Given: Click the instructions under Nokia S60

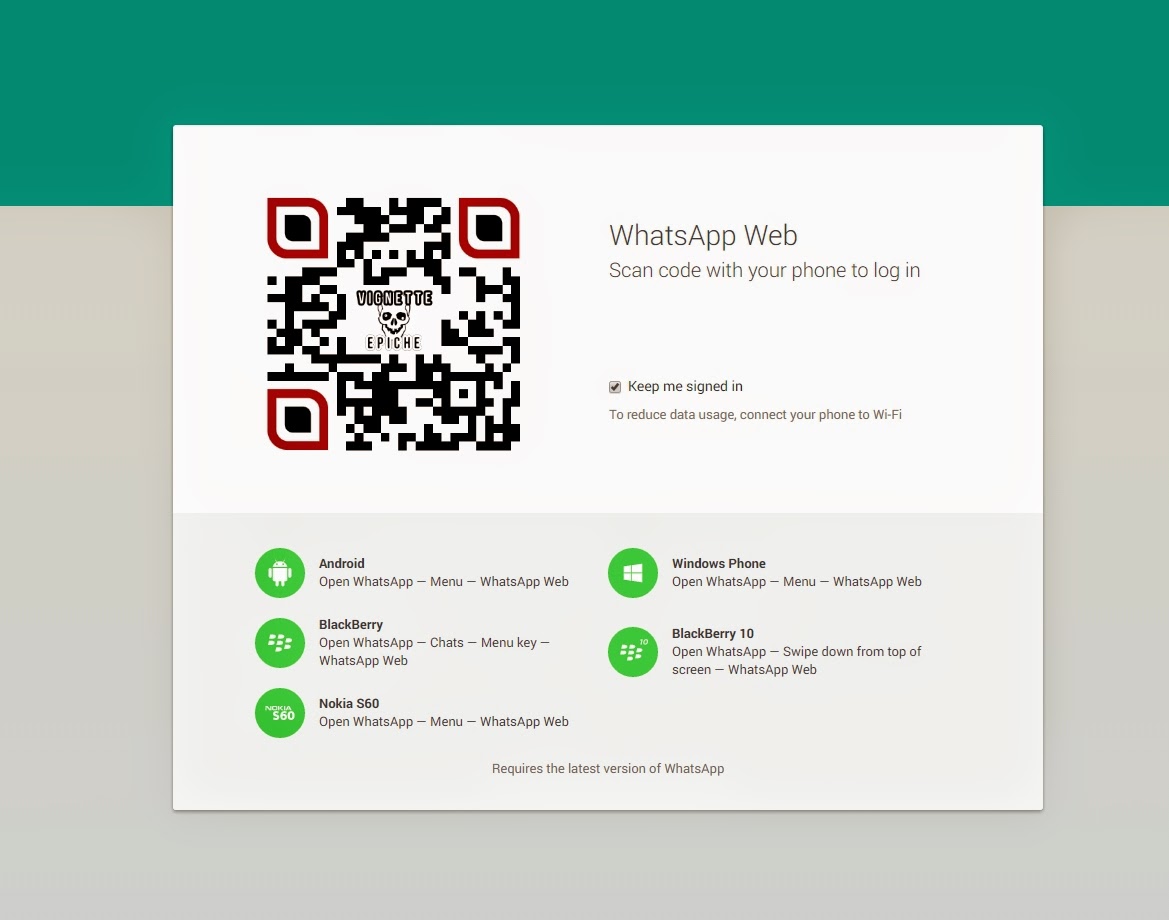Looking at the screenshot, I should point(444,722).
